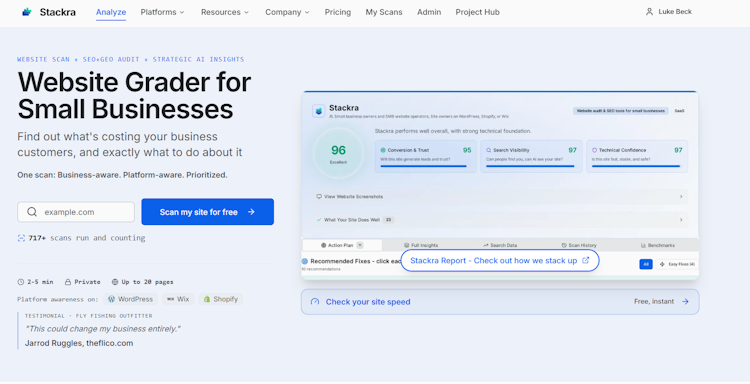The height and width of the screenshot is (384, 750).
Task: Switch to the Search Data tab
Action: click(500, 245)
